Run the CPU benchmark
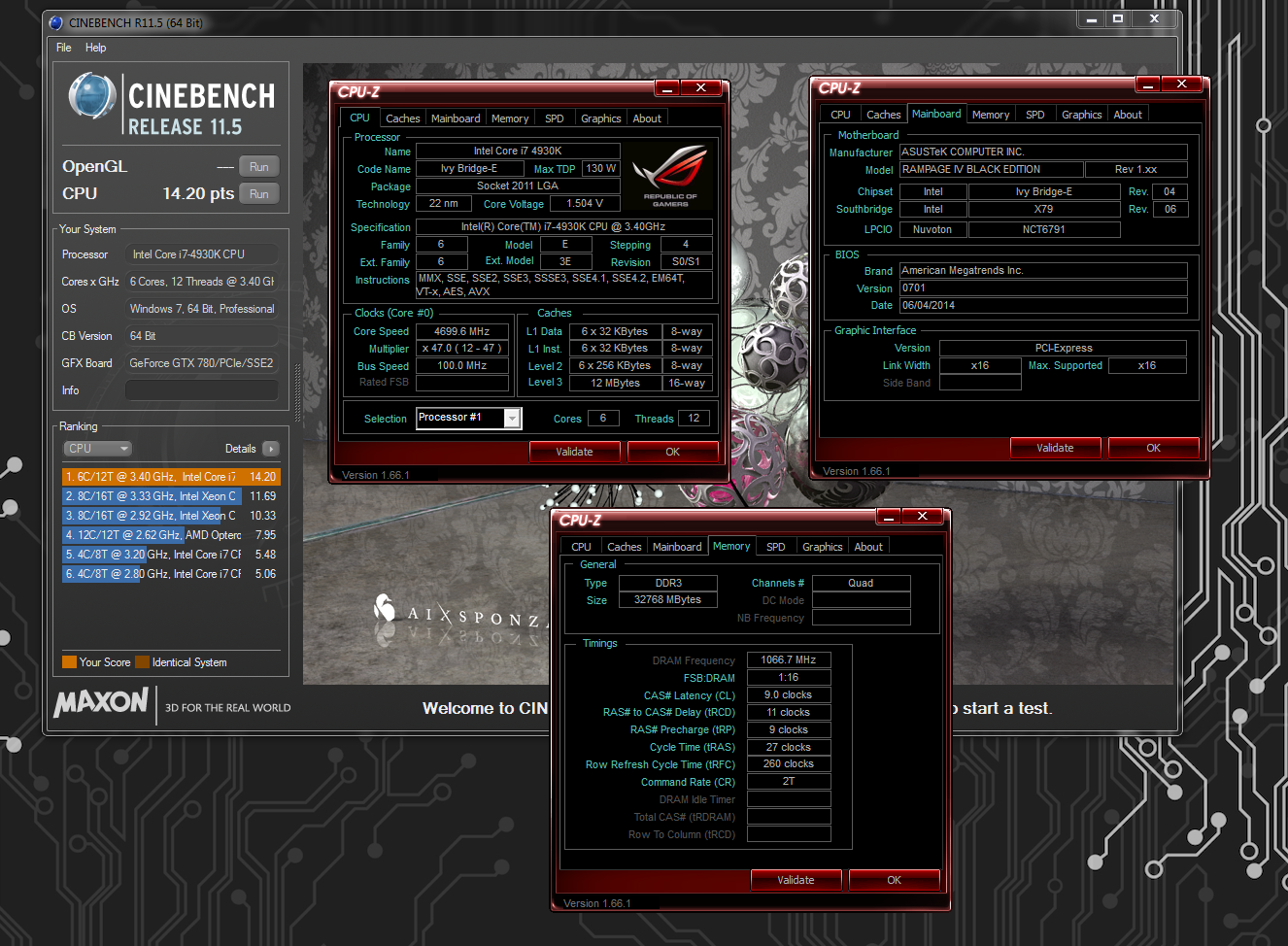The height and width of the screenshot is (946, 1288). pos(259,194)
